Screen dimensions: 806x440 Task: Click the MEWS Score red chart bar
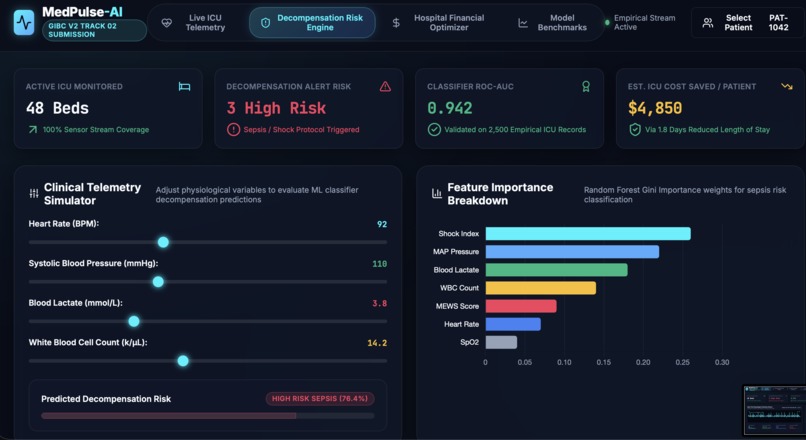click(521, 306)
